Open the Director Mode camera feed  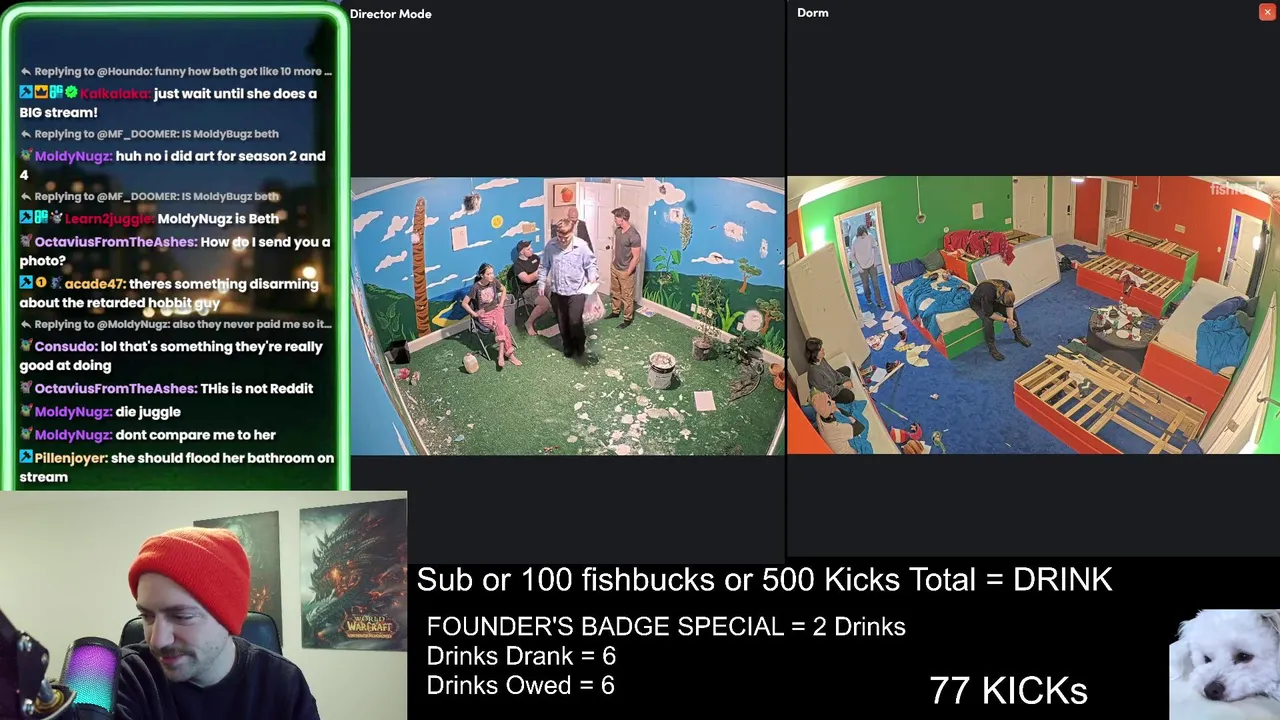click(x=567, y=316)
